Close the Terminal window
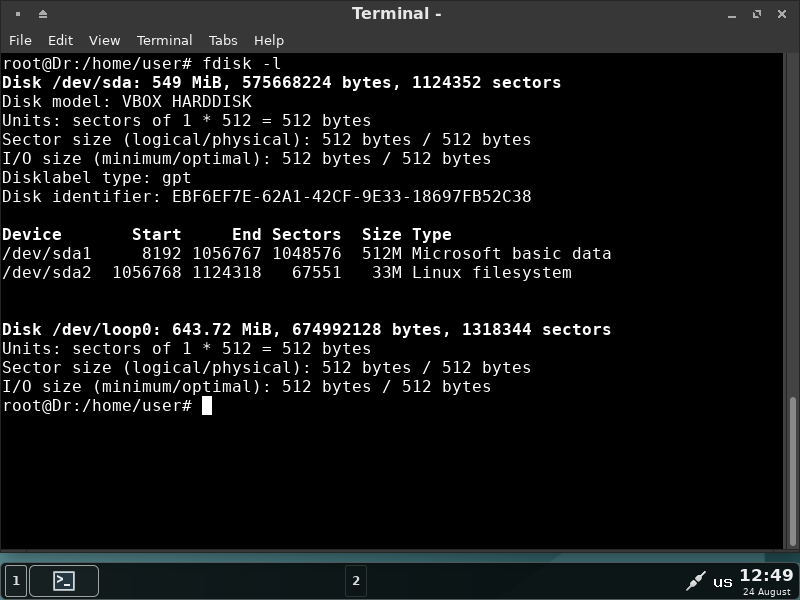The width and height of the screenshot is (800, 600). [781, 14]
